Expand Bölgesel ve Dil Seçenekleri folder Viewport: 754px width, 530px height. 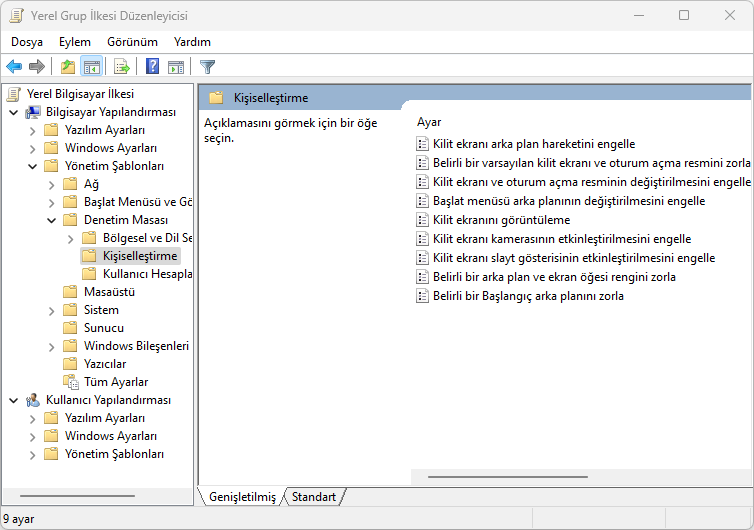click(x=71, y=239)
